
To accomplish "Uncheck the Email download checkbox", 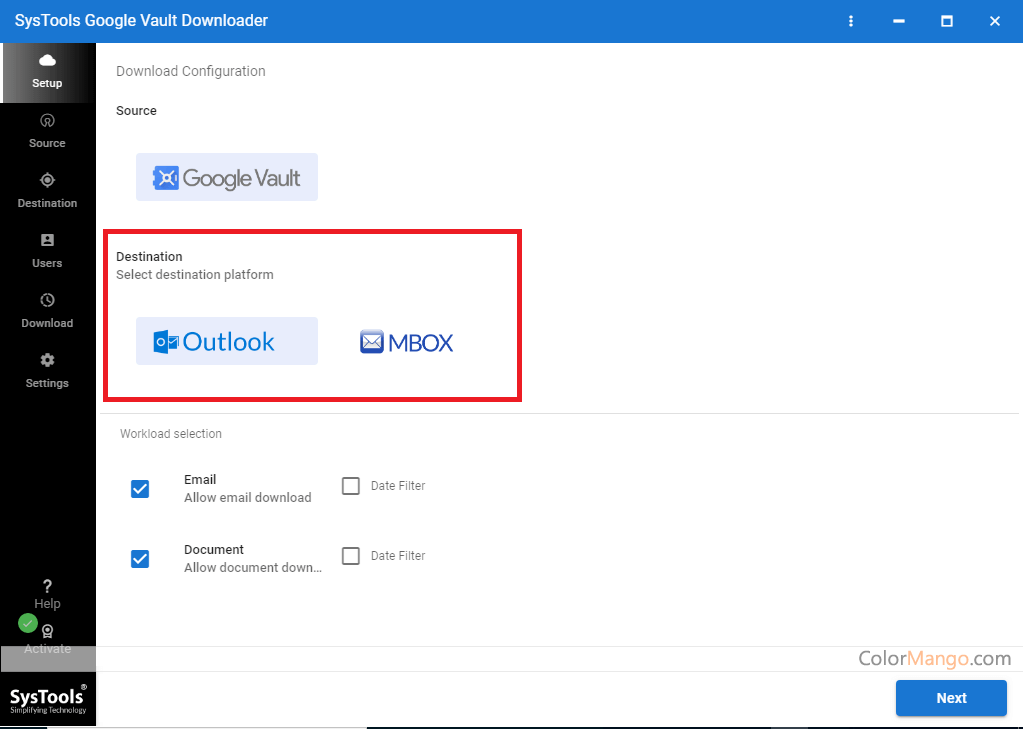I will click(x=140, y=489).
